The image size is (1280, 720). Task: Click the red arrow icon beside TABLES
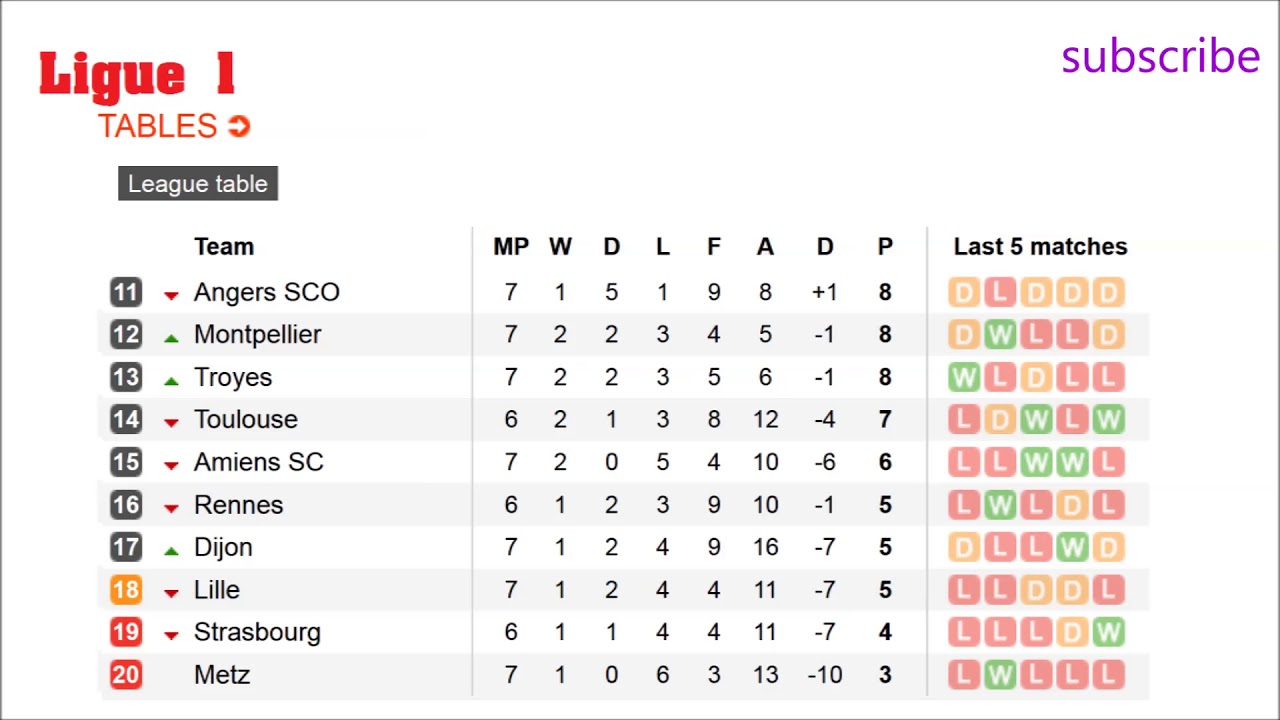click(239, 126)
